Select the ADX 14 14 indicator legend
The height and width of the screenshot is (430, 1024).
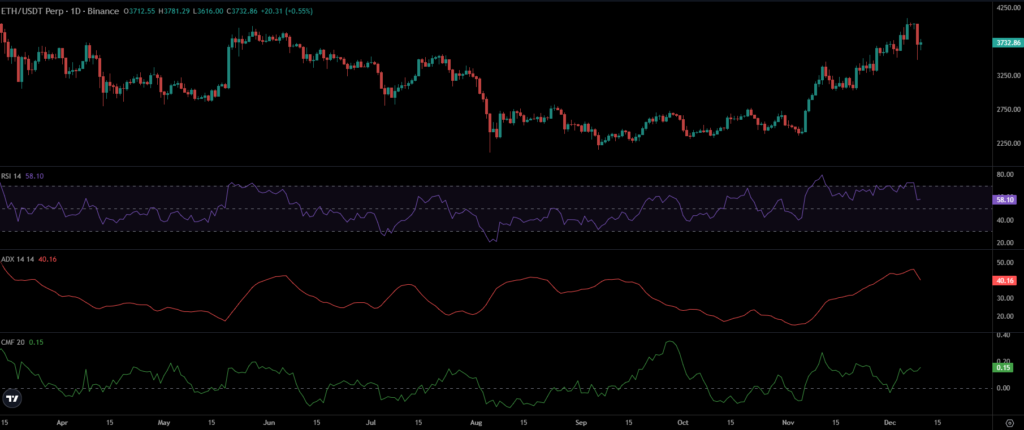coord(18,259)
